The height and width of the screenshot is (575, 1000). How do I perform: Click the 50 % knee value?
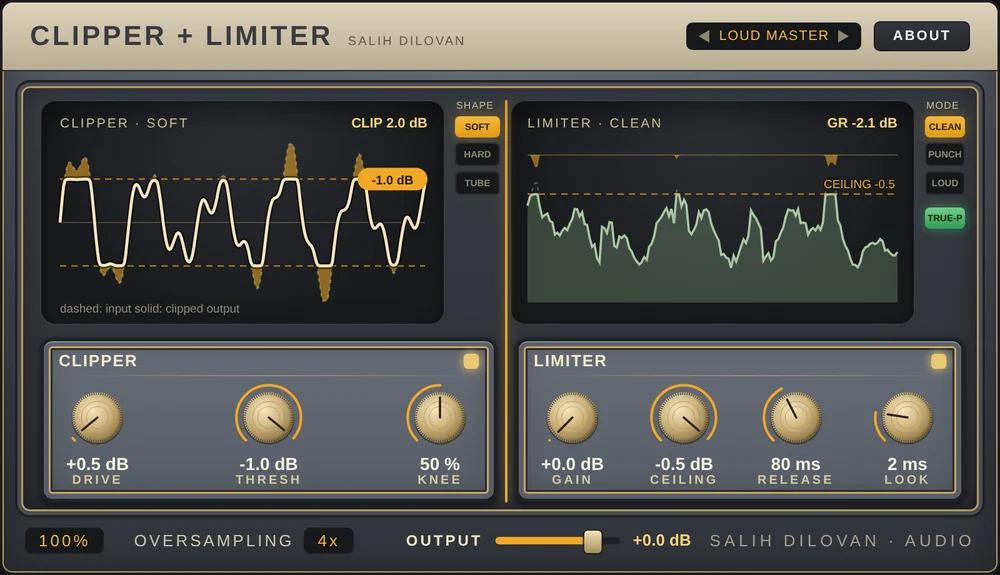439,464
